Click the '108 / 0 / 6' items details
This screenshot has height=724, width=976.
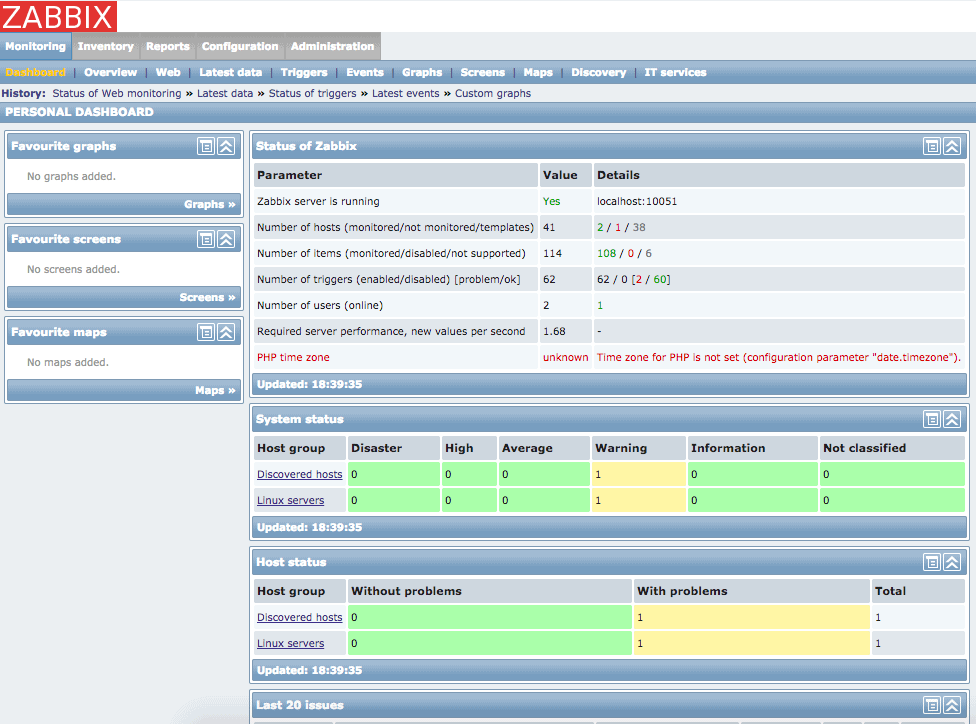coord(624,253)
